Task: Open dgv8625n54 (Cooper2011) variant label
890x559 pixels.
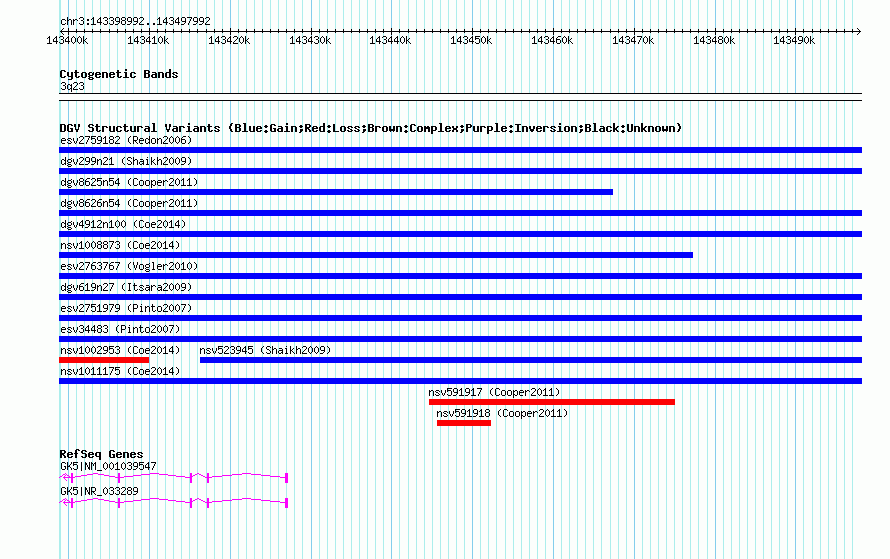Action: point(129,182)
